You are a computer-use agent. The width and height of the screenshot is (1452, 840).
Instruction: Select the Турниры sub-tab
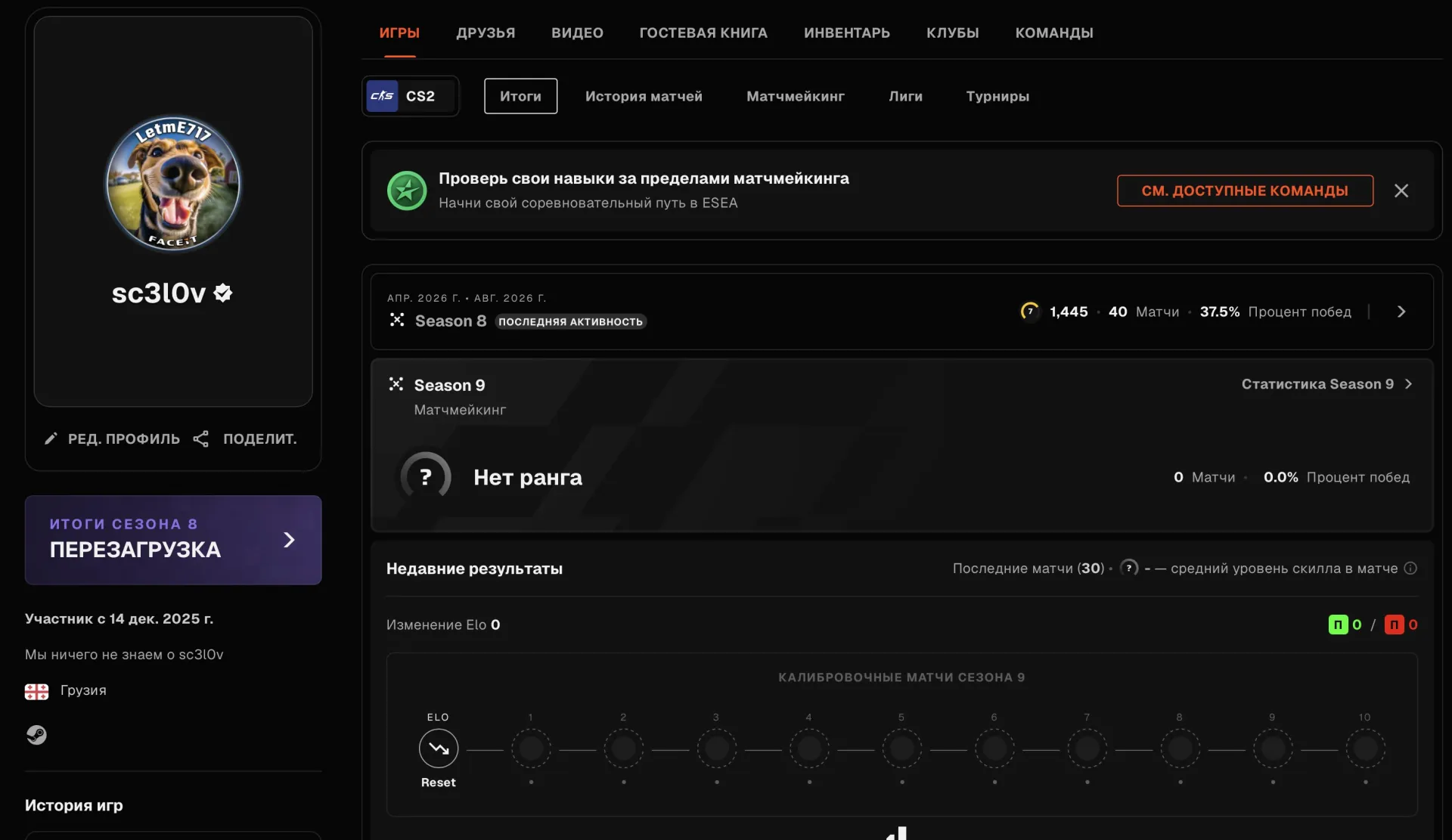pyautogui.click(x=997, y=96)
